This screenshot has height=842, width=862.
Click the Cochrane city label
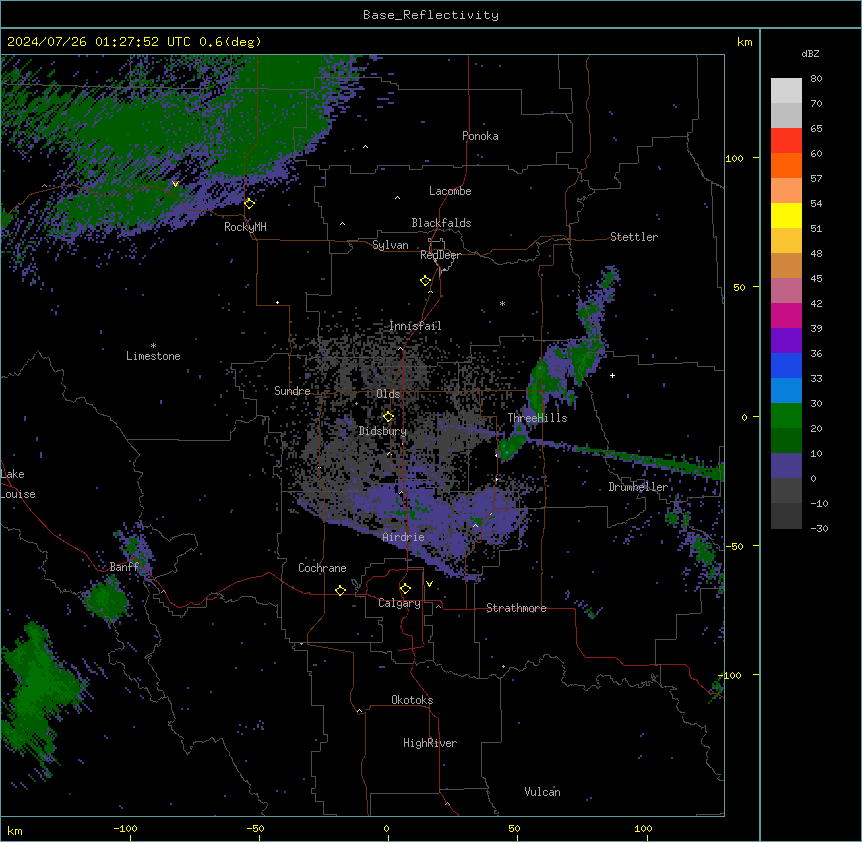322,568
